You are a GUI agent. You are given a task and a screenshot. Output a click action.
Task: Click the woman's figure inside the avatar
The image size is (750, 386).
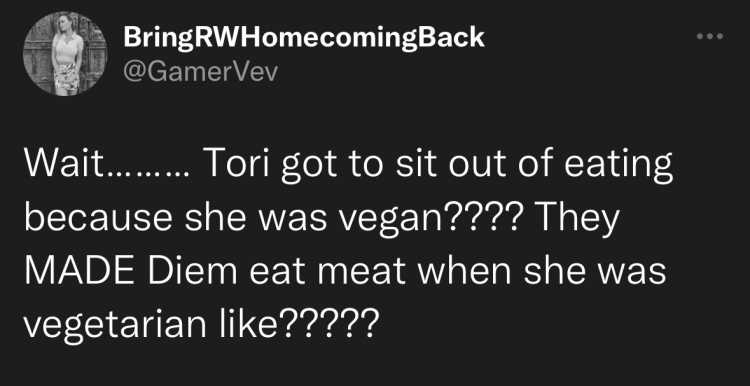pos(67,54)
